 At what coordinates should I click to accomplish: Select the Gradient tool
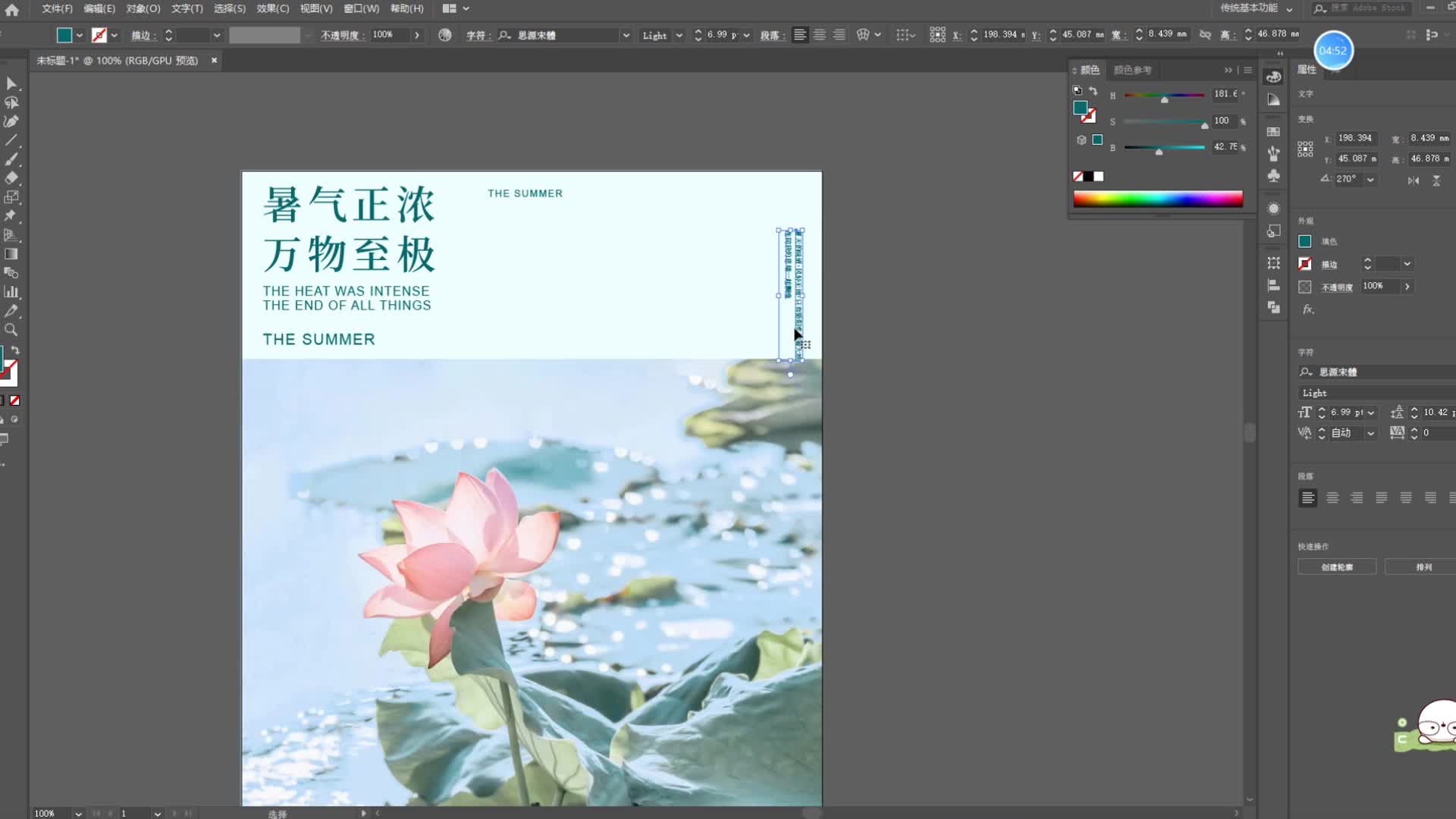pos(11,254)
